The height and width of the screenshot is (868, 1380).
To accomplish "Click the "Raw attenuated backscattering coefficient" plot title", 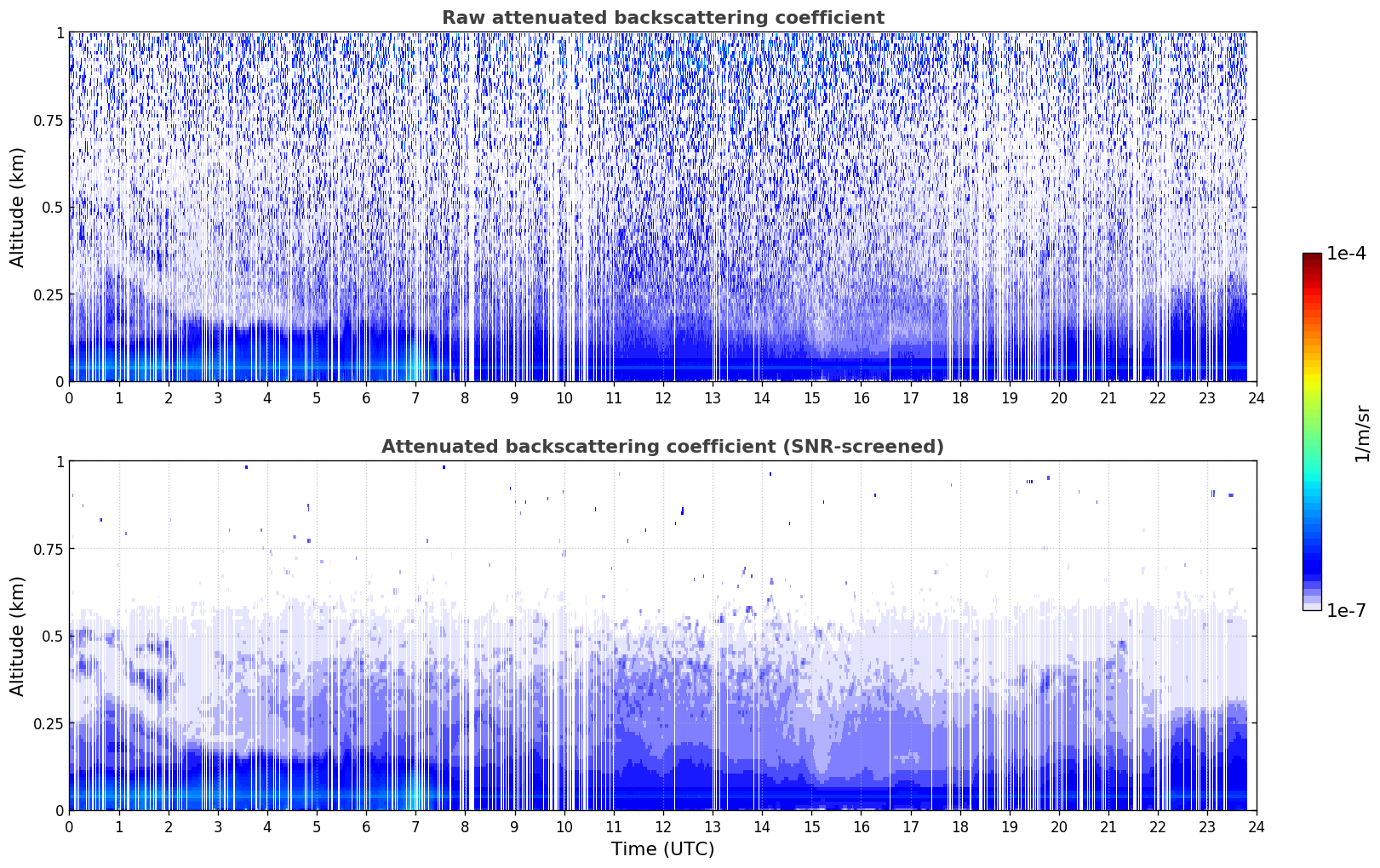I will pos(662,18).
